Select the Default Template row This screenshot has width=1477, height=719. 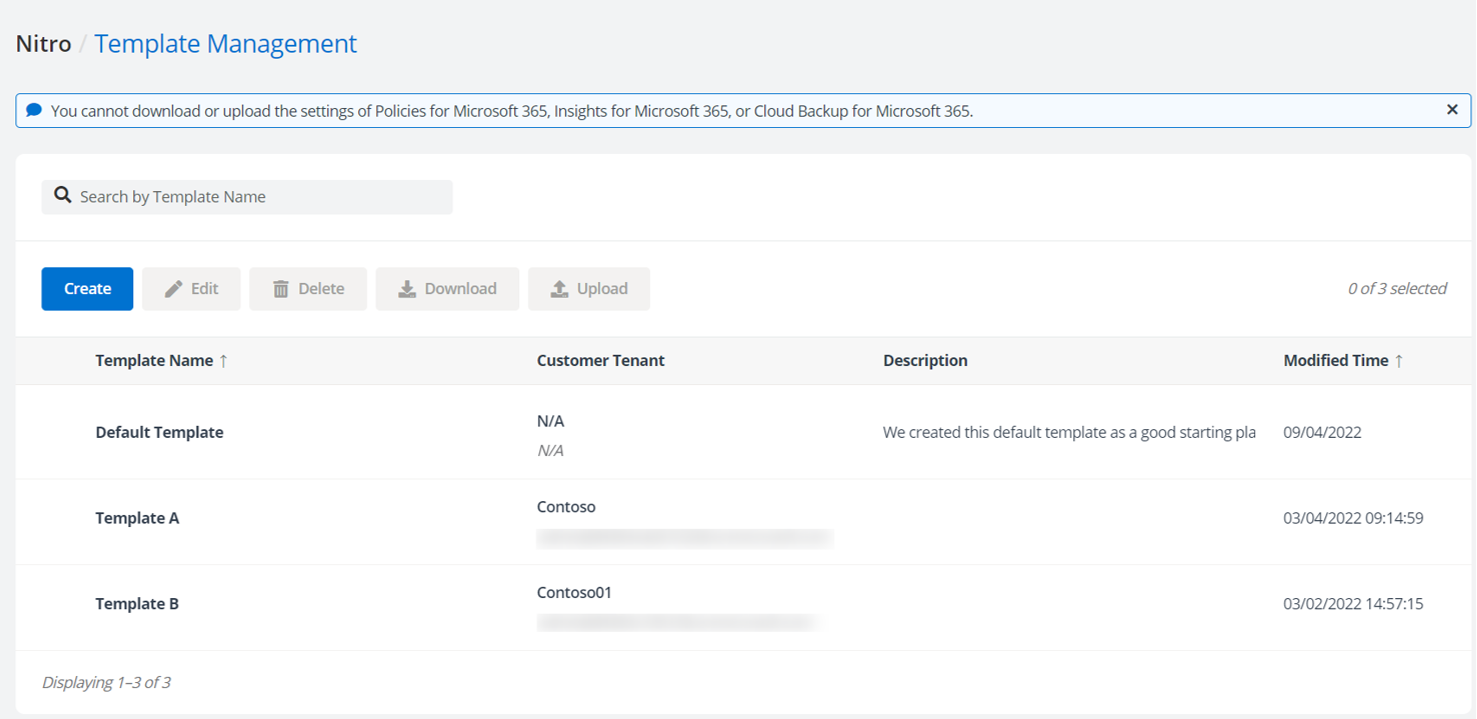point(159,432)
